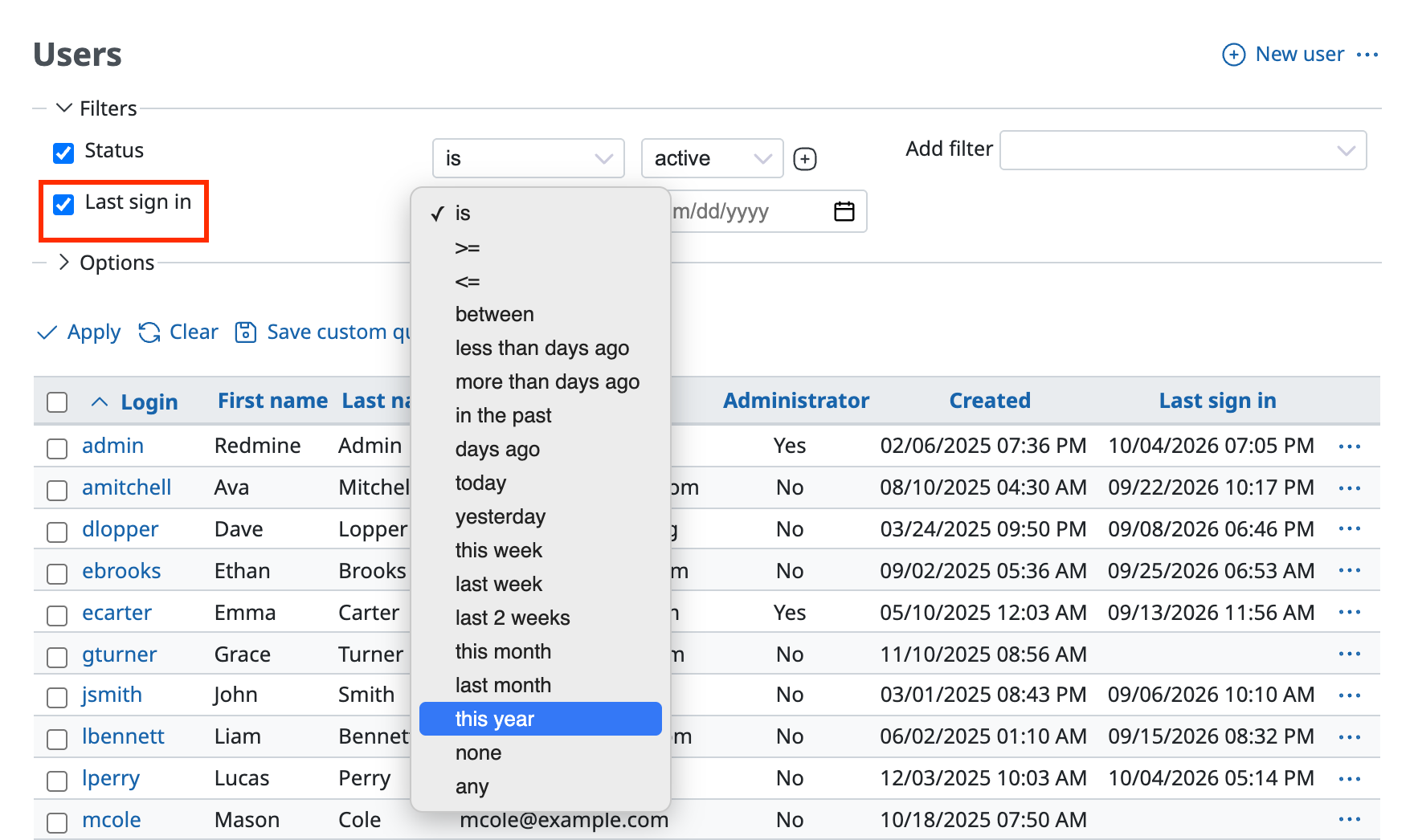Select the jsmith user row checkbox
The height and width of the screenshot is (840, 1414).
pos(57,697)
